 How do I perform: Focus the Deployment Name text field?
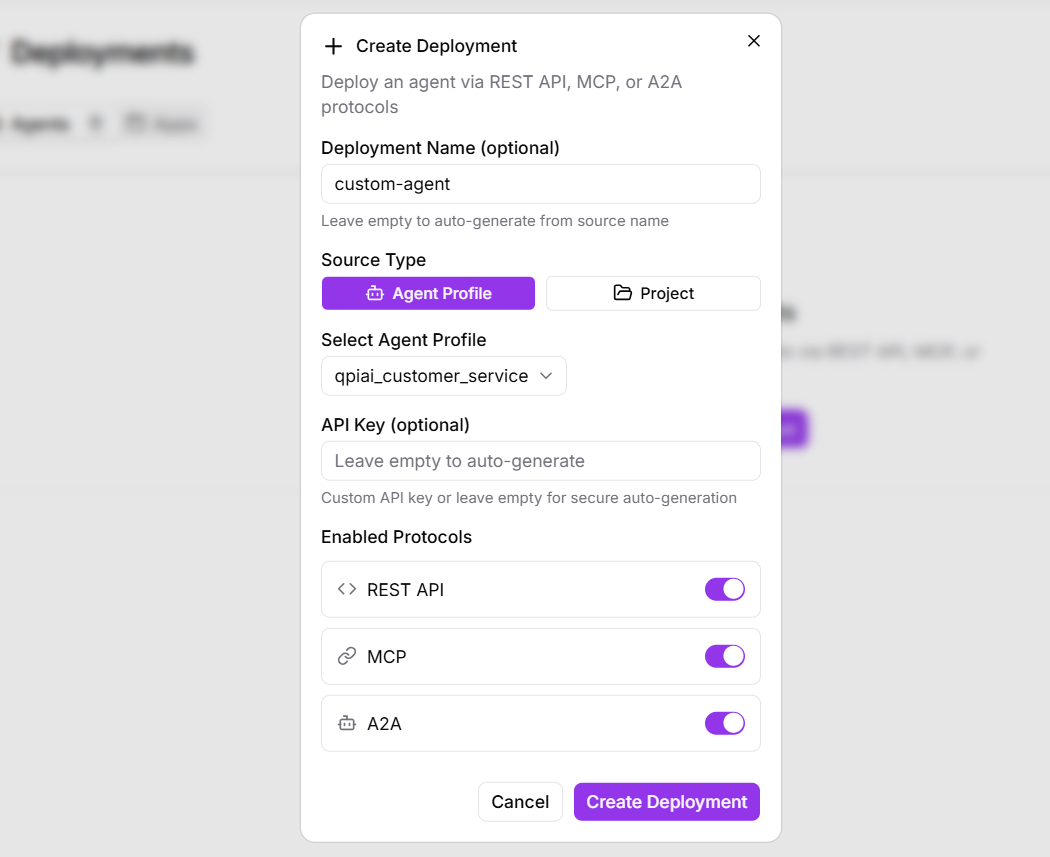pos(540,184)
